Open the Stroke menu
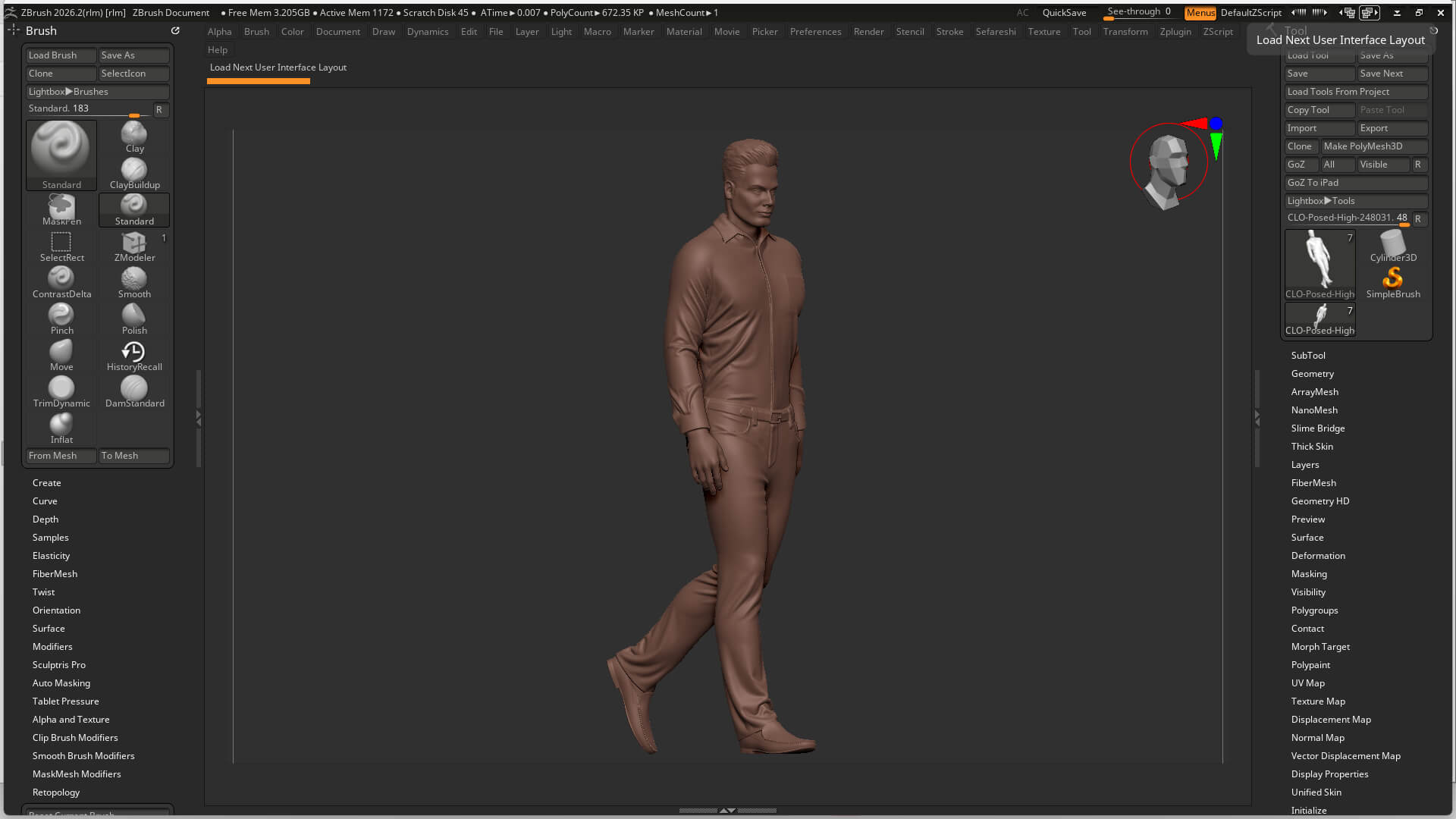The height and width of the screenshot is (819, 1456). point(949,32)
